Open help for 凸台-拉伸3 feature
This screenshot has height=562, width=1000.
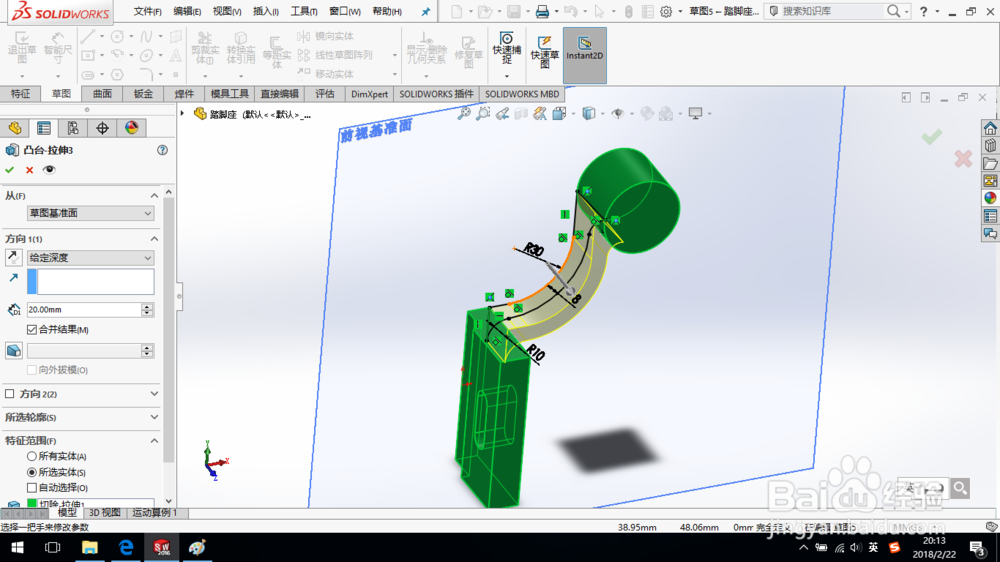pos(163,150)
